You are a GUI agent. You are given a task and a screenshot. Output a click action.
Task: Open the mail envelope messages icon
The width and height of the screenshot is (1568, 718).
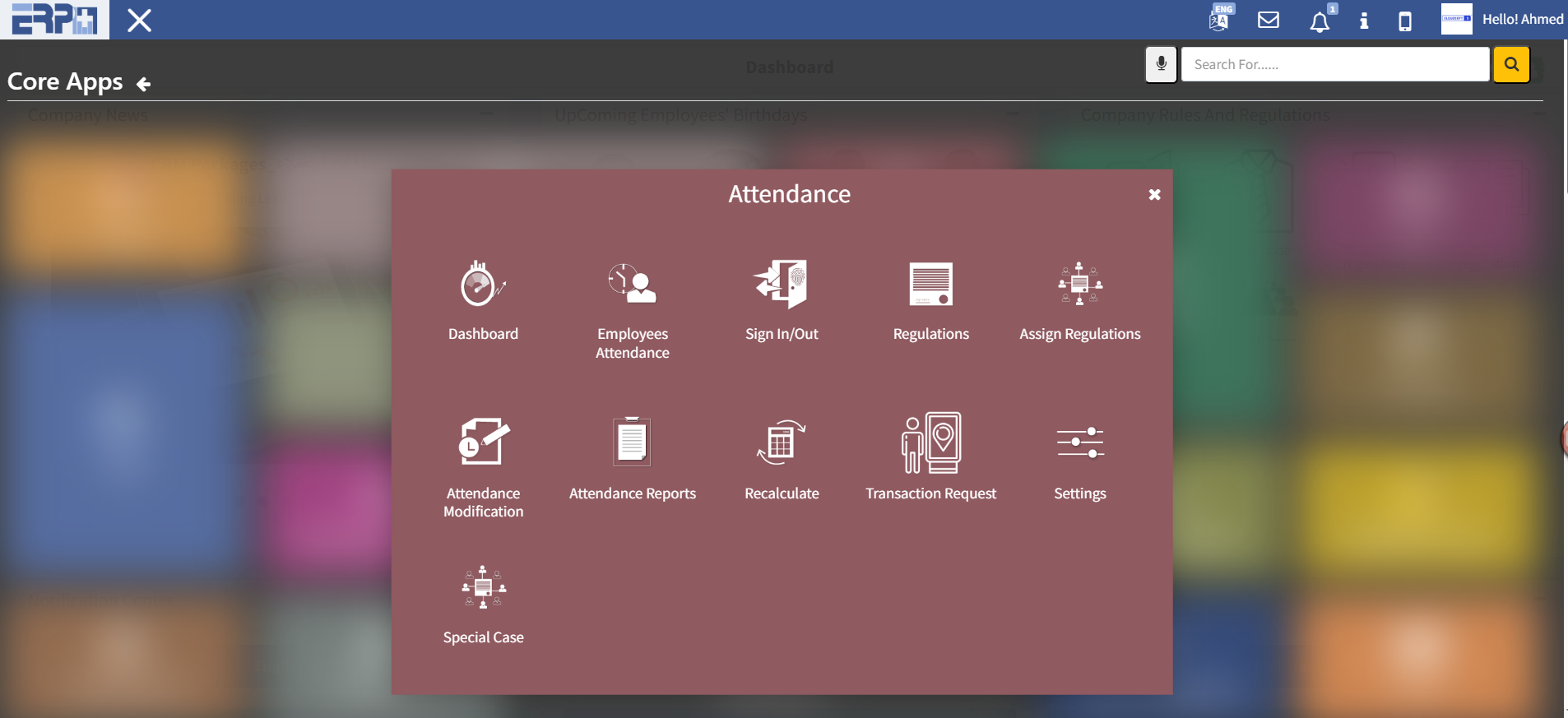coord(1269,20)
